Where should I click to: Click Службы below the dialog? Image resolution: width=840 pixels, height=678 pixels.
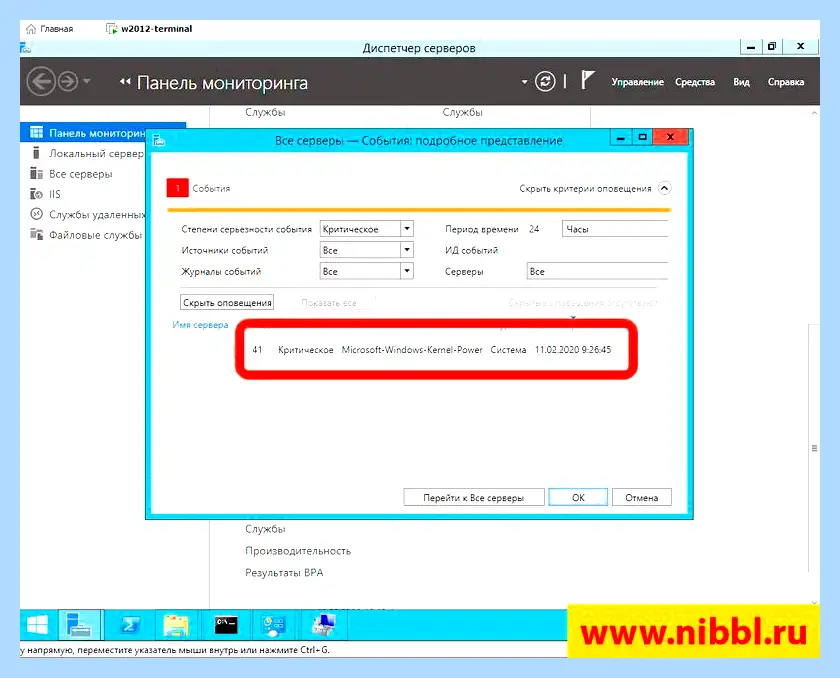[265, 529]
